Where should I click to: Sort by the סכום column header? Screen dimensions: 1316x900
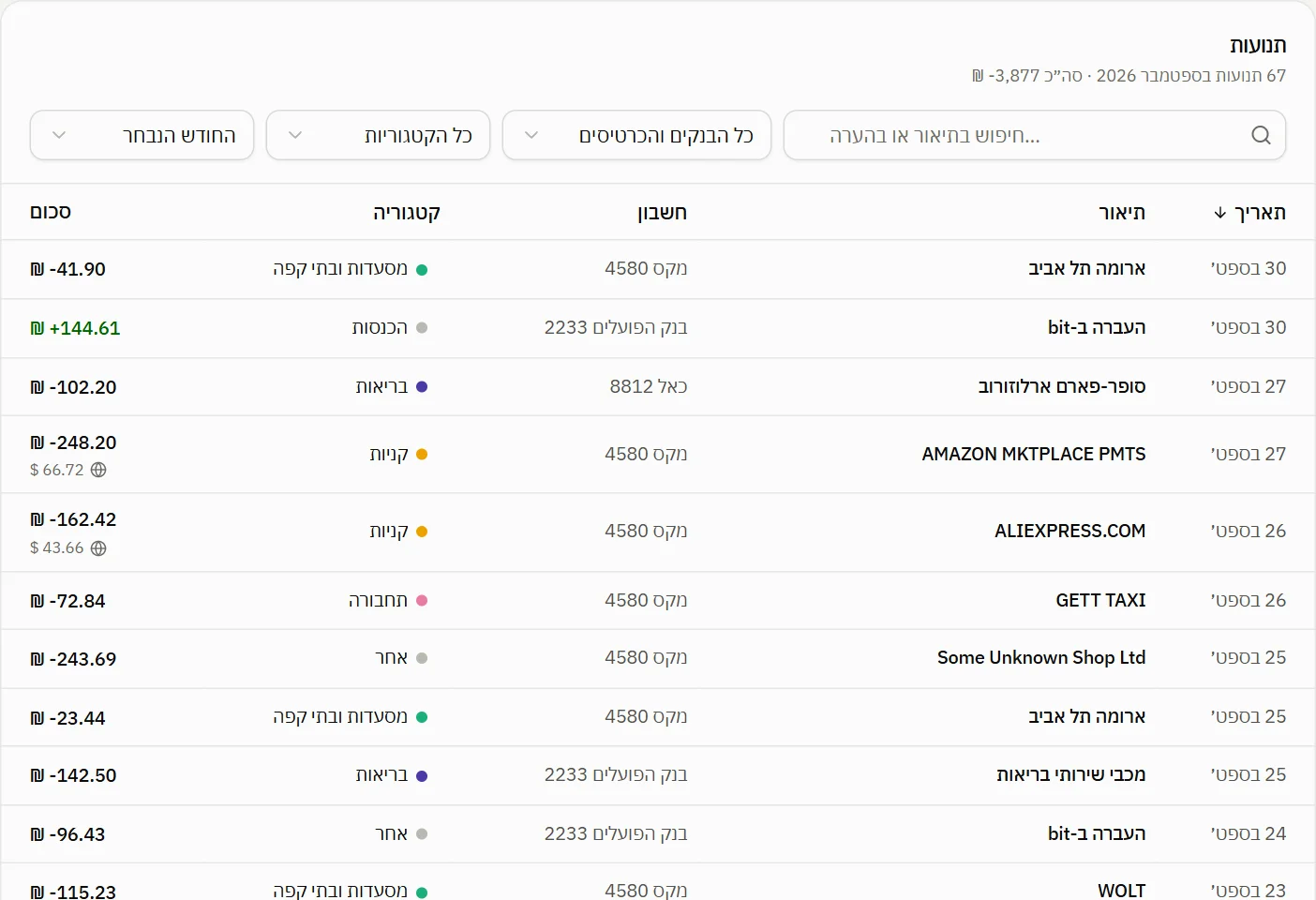click(x=51, y=213)
